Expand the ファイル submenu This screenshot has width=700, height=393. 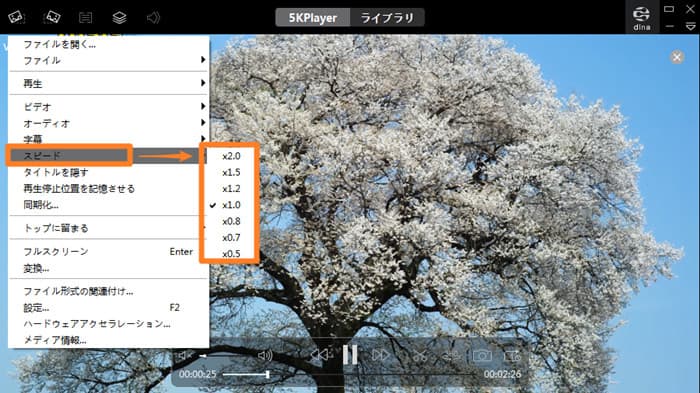[108, 60]
